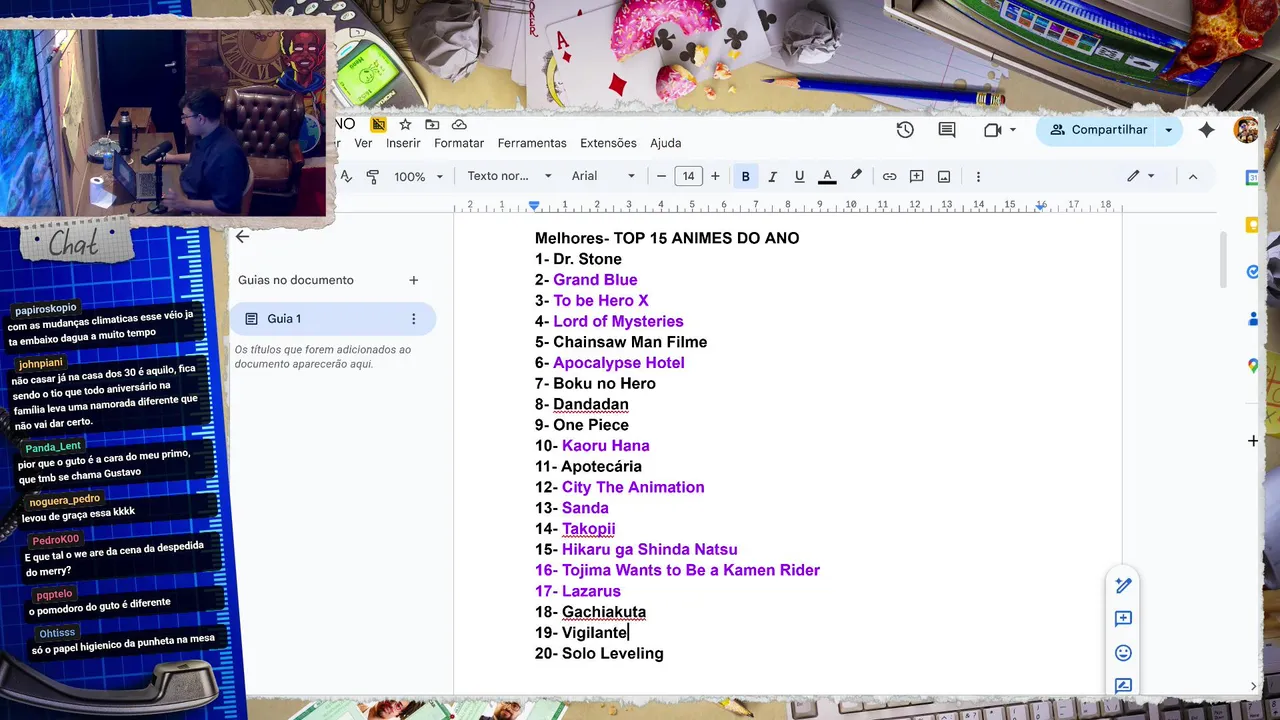This screenshot has width=1280, height=720.
Task: Open the toolbar's more options menu
Action: click(x=978, y=176)
